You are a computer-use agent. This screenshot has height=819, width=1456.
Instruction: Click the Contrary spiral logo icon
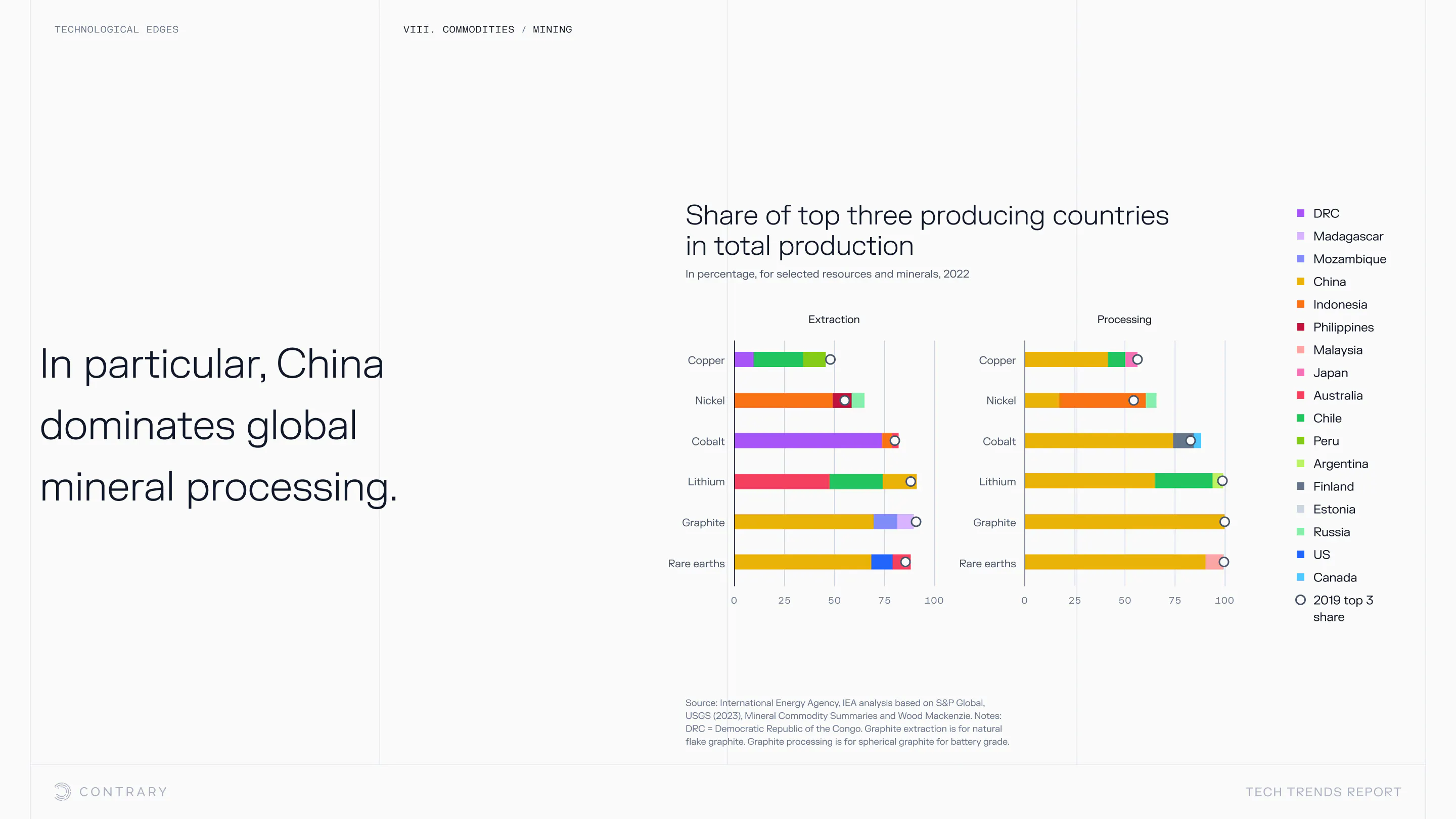(62, 791)
